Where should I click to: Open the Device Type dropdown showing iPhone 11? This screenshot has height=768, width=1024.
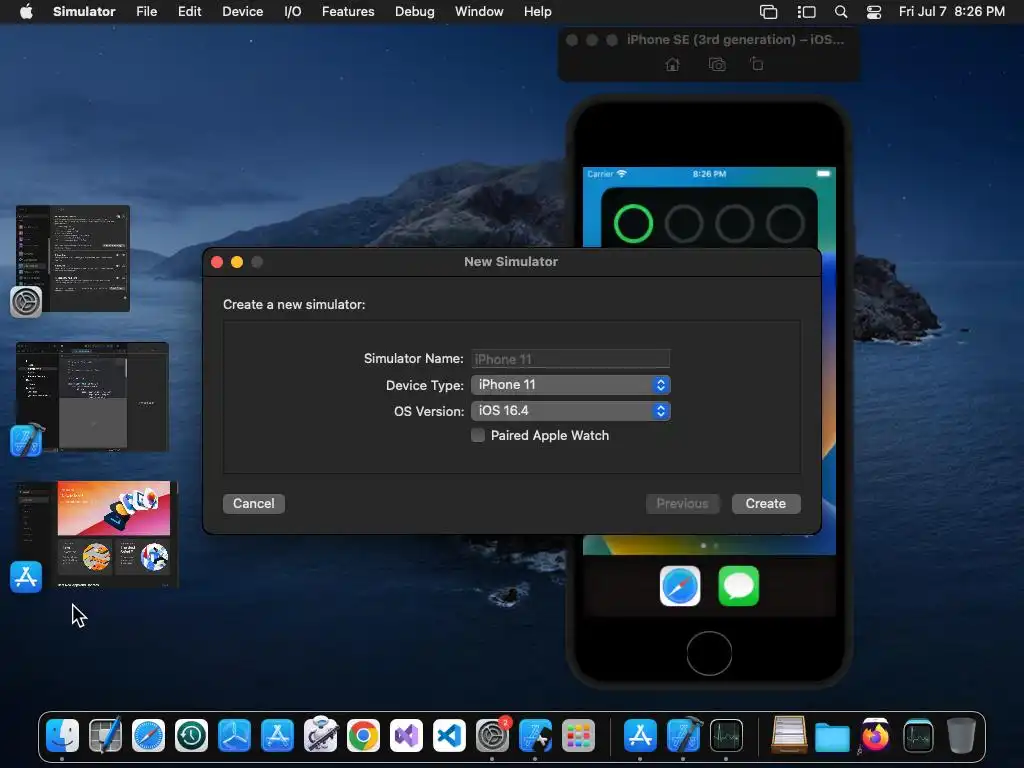pos(570,385)
